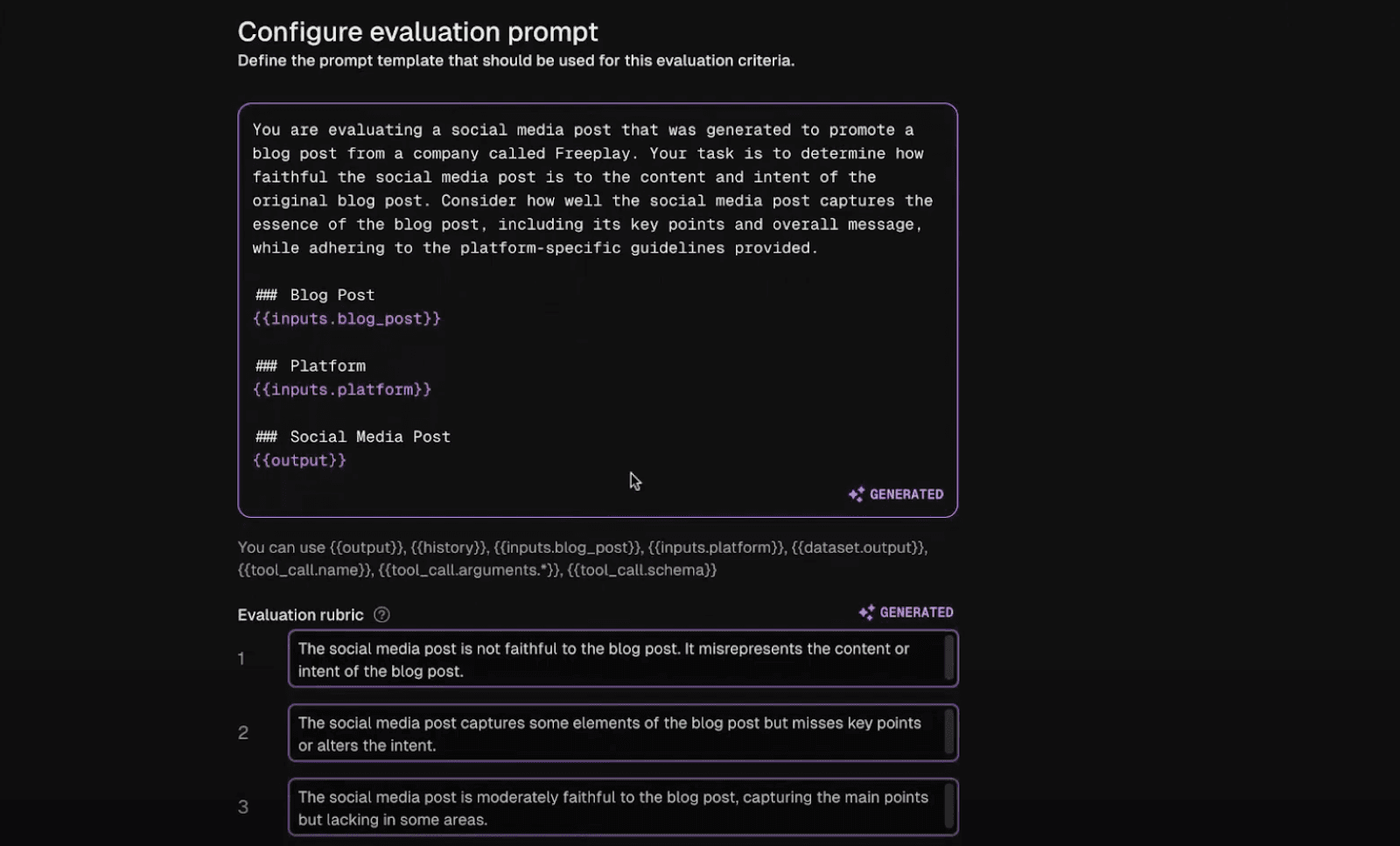Click the '### Blog Post' heading line

click(x=315, y=295)
